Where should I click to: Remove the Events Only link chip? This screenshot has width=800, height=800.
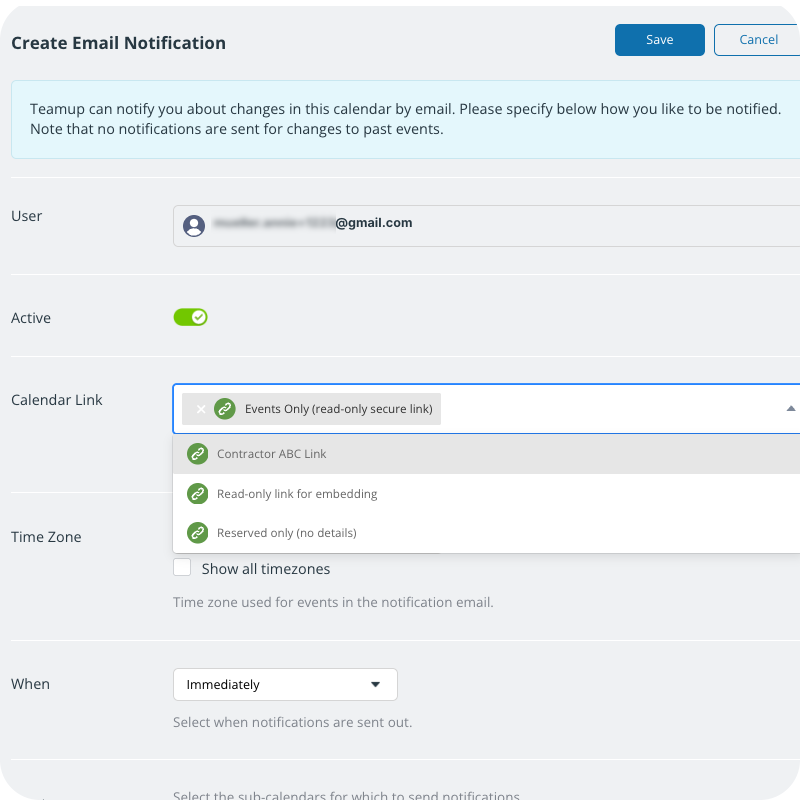tap(200, 409)
